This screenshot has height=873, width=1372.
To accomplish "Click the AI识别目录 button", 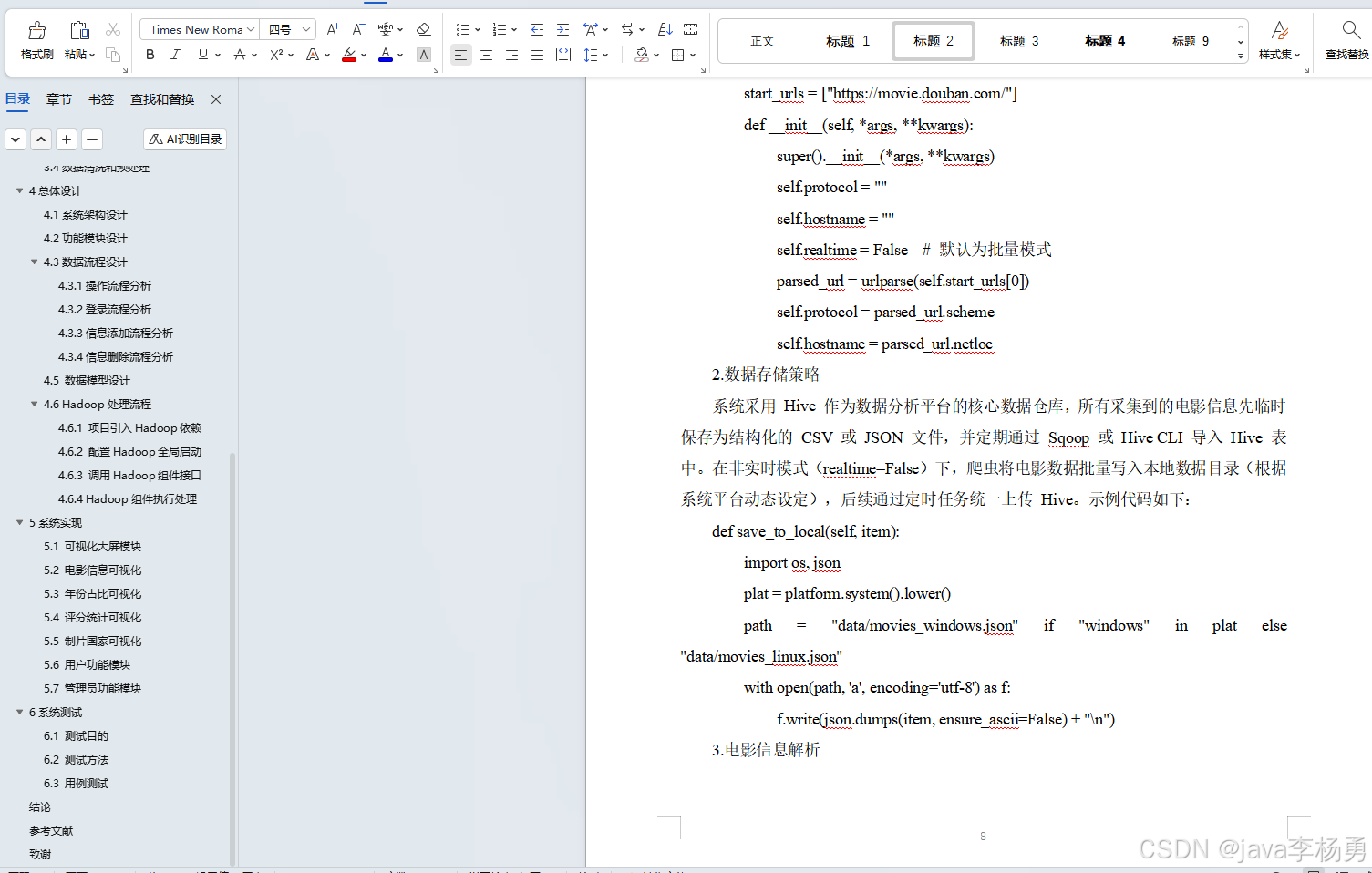I will [184, 139].
